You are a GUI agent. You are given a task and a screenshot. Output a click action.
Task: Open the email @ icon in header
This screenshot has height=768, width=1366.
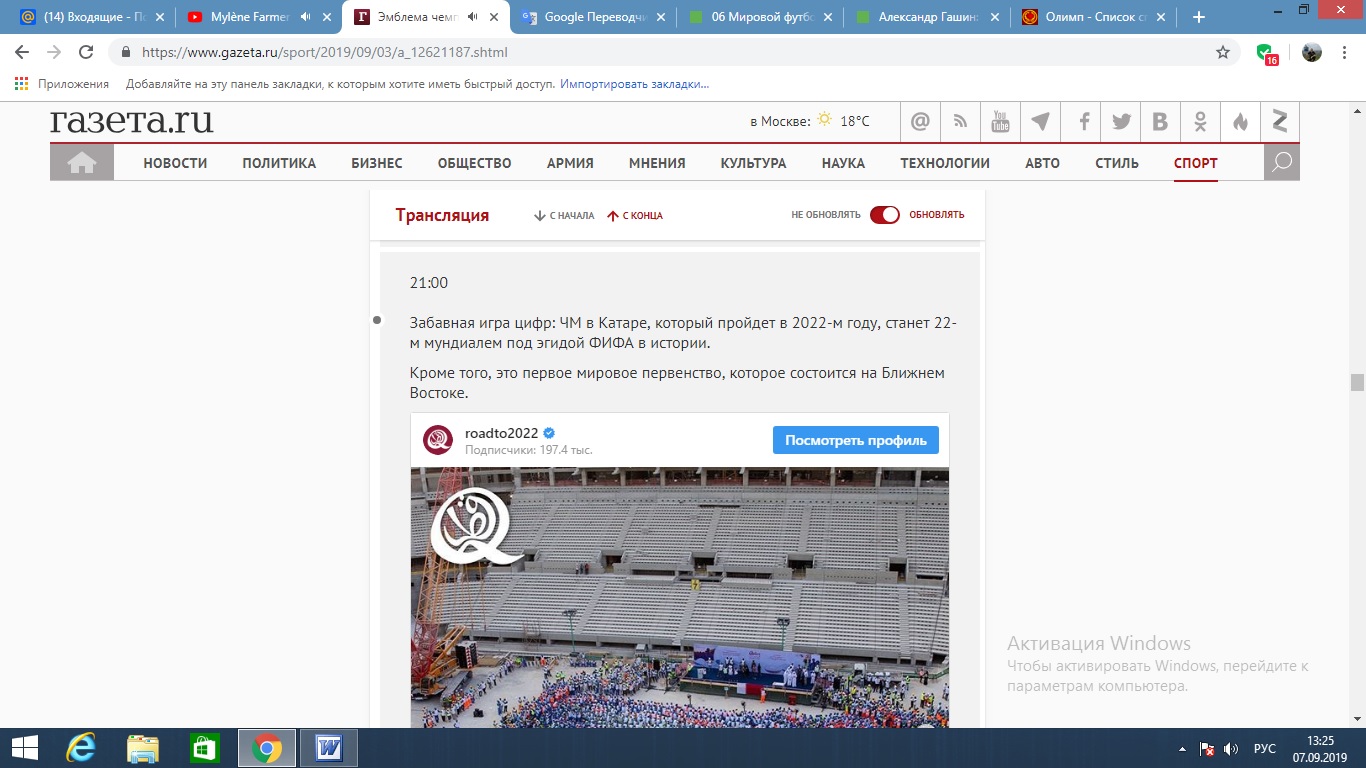pyautogui.click(x=920, y=122)
